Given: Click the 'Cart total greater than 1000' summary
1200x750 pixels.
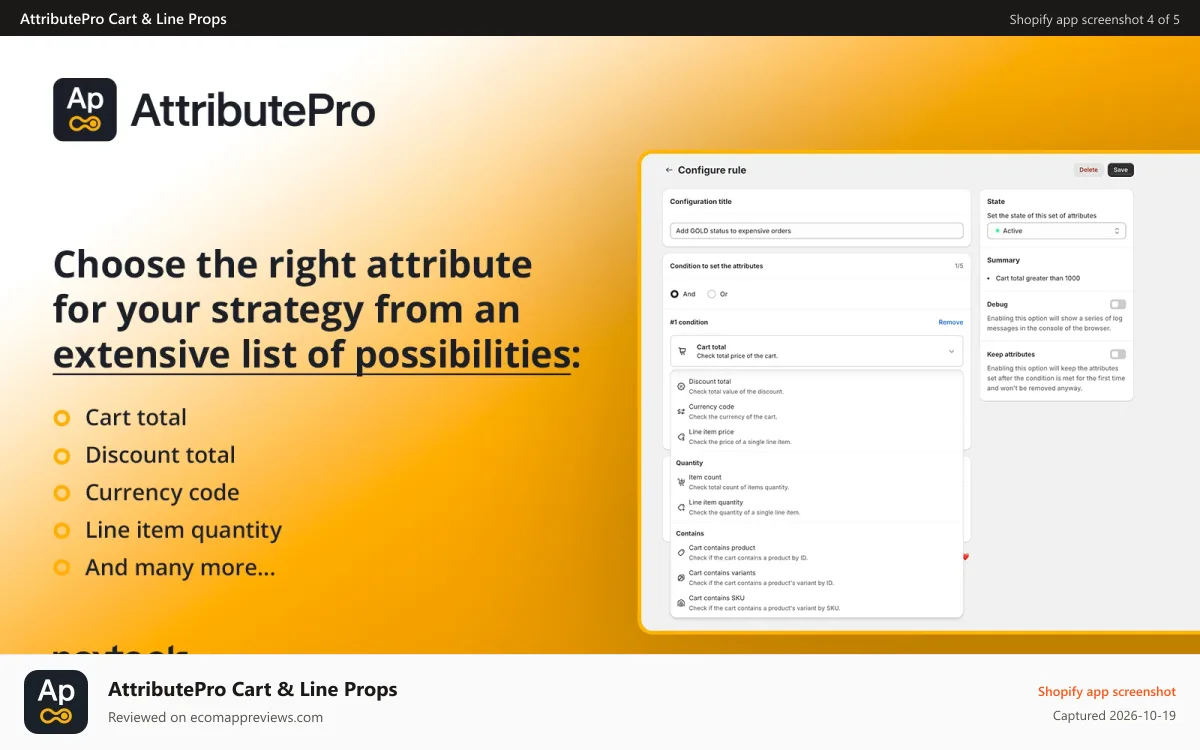Looking at the screenshot, I should point(1038,278).
